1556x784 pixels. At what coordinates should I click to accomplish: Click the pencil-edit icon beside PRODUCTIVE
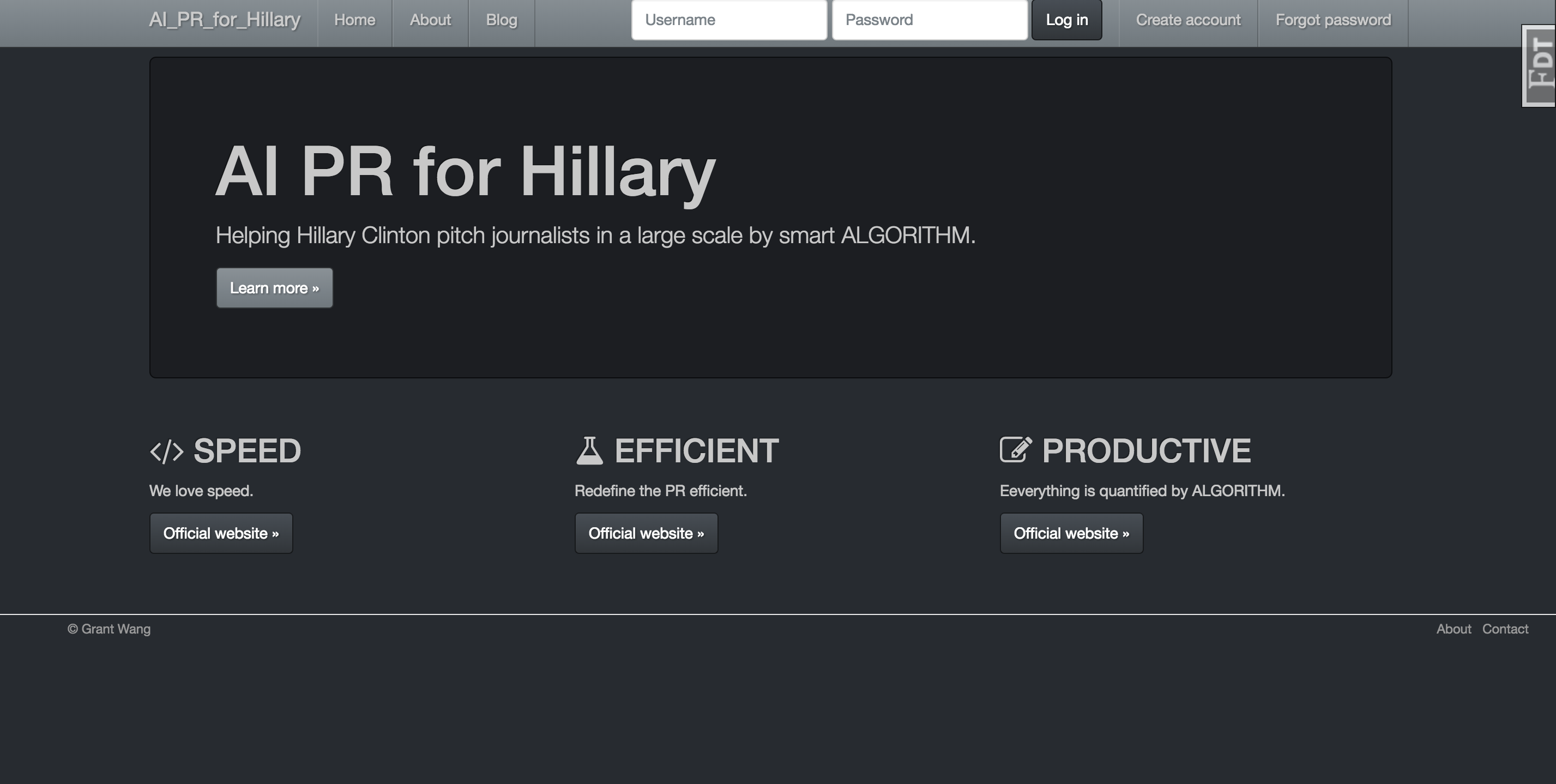tap(1015, 449)
